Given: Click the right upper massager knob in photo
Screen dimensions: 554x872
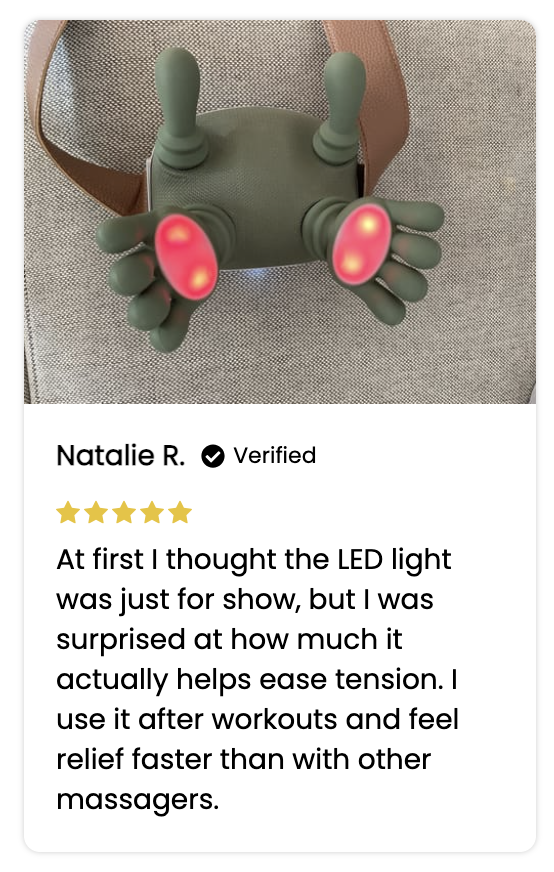Looking at the screenshot, I should coord(340,106).
